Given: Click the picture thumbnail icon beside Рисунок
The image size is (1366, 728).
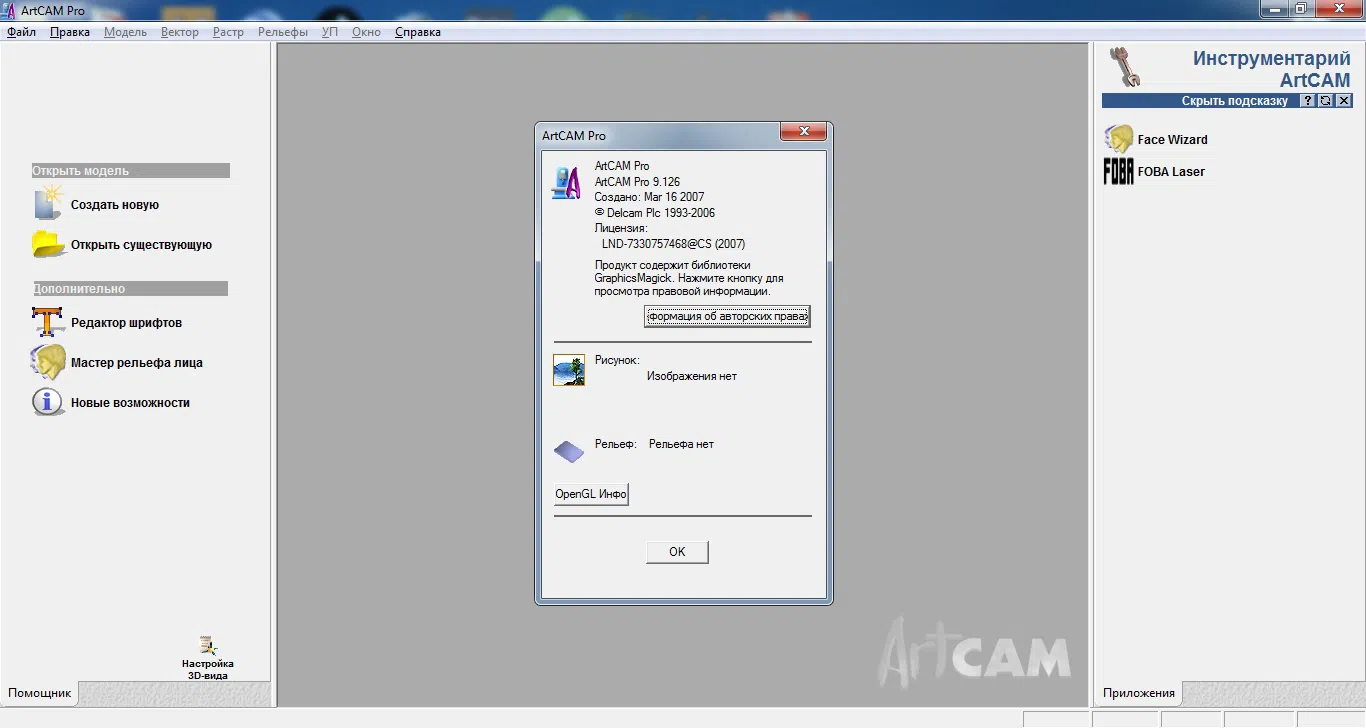Looking at the screenshot, I should click(568, 370).
